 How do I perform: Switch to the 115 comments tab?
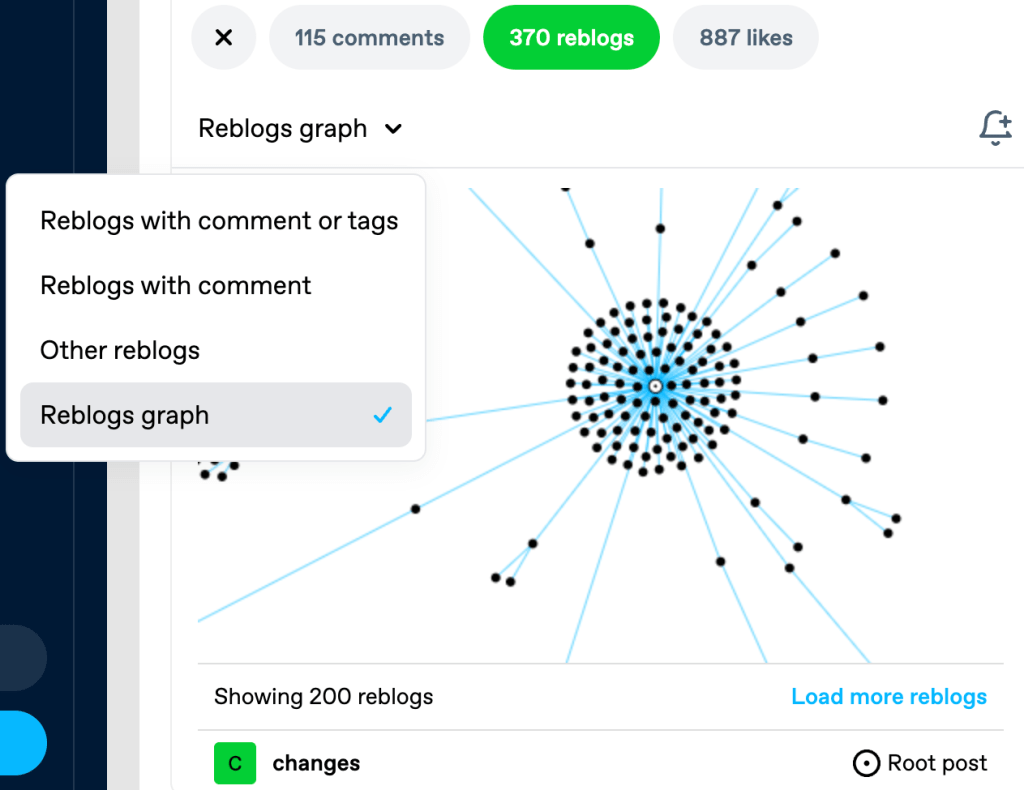click(369, 37)
